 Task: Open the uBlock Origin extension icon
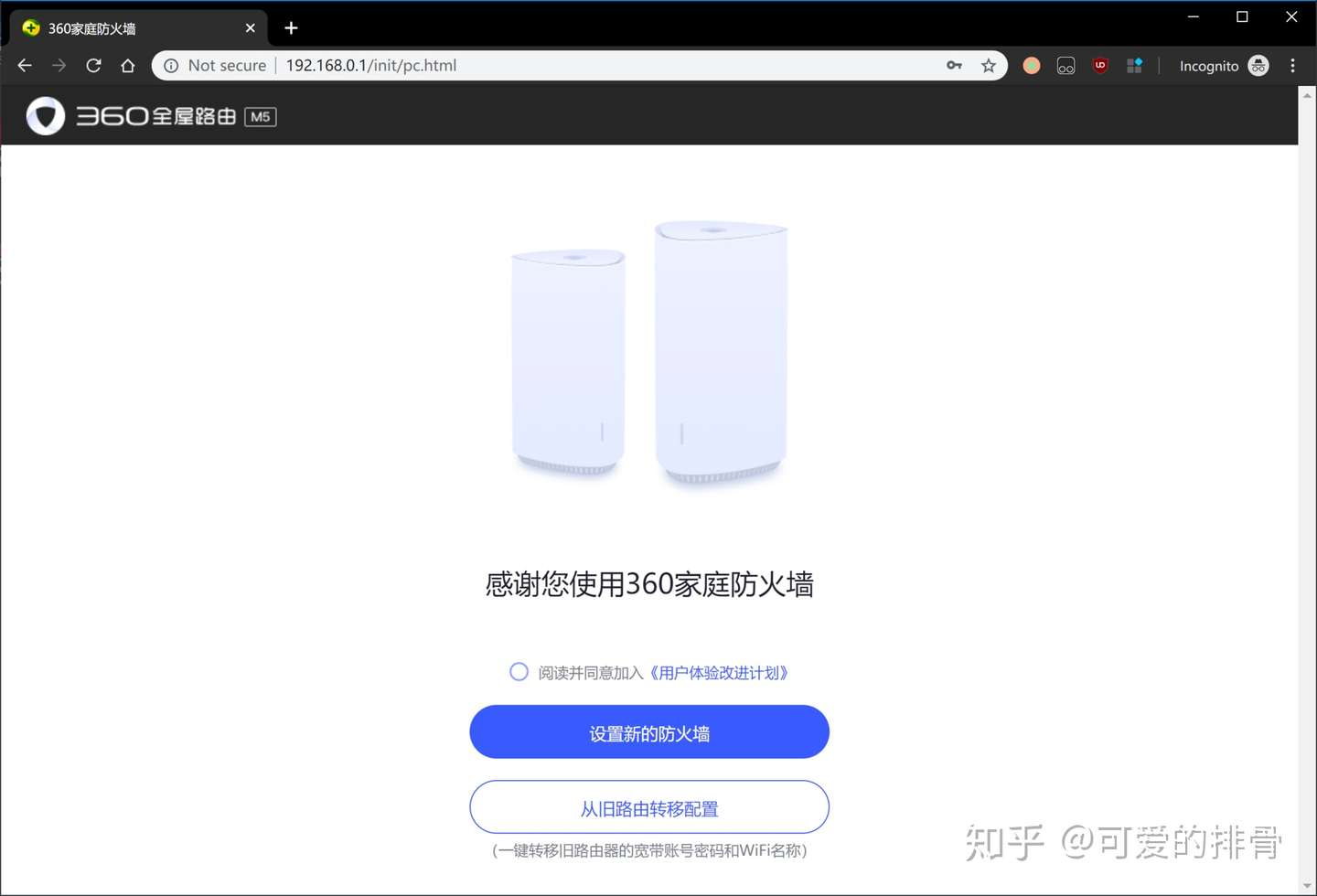[x=1100, y=66]
